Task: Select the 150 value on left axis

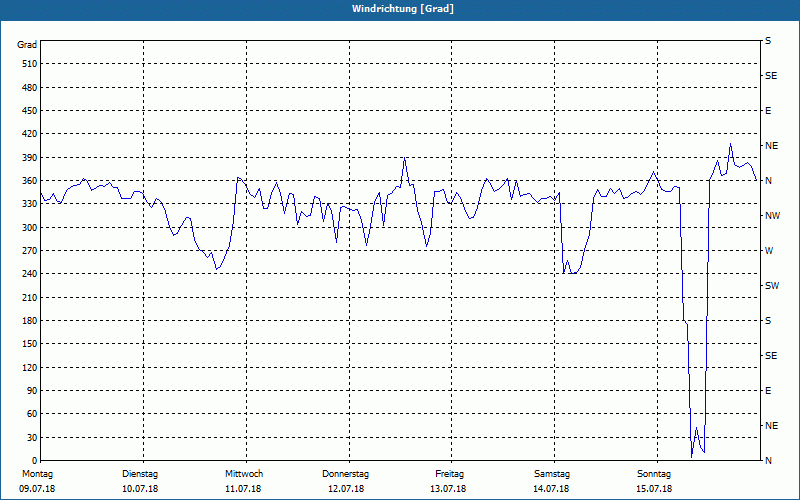Action: point(30,344)
